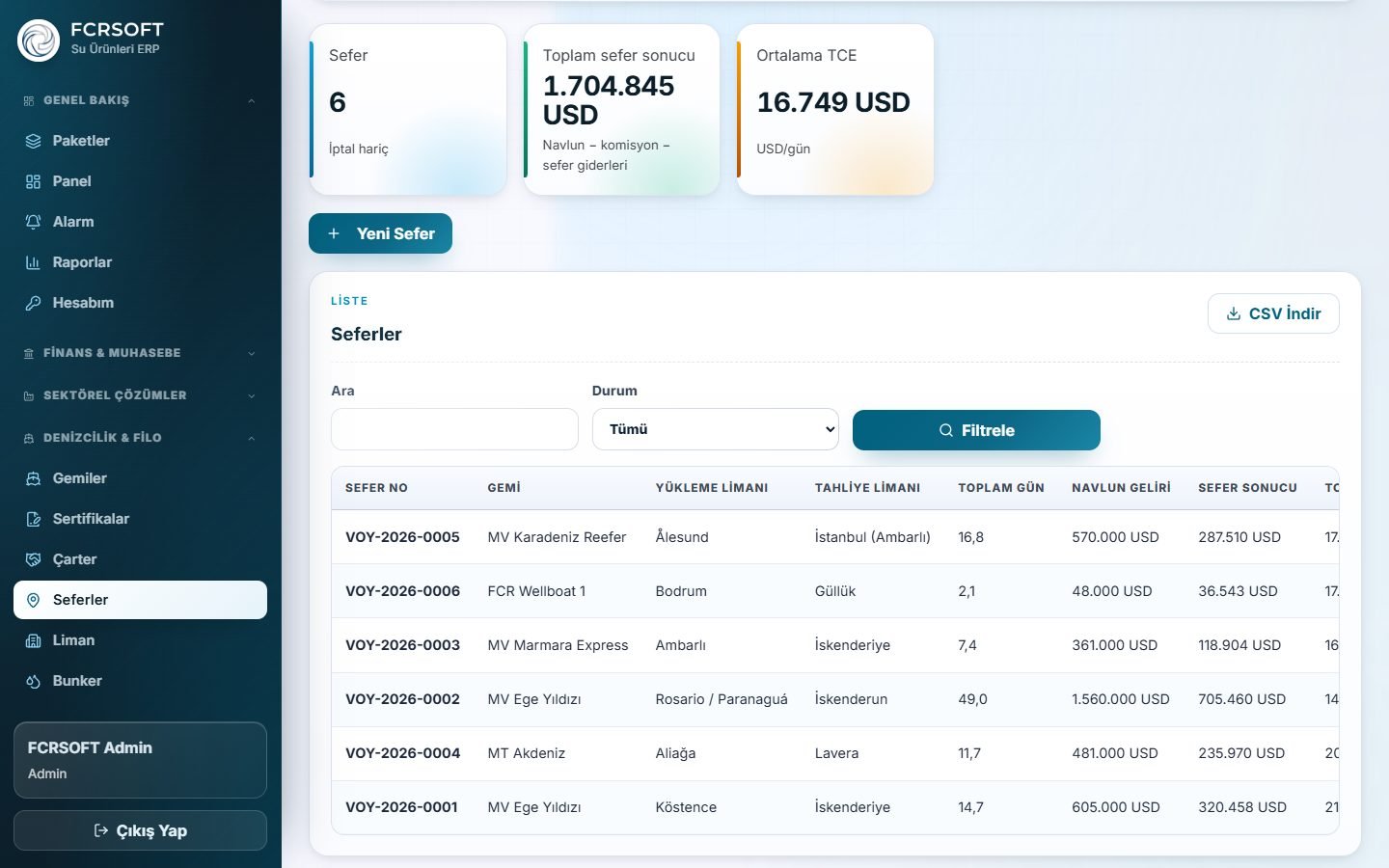Open Raporlar chart item
1389x868 pixels.
[x=140, y=262]
